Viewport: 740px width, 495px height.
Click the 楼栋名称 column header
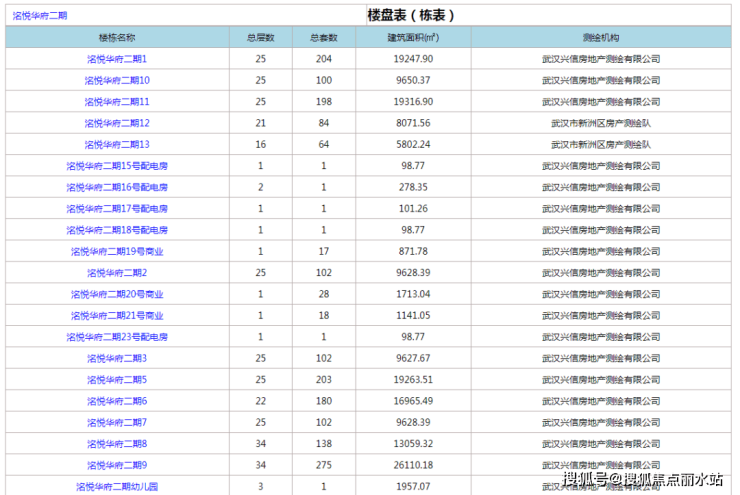[x=117, y=37]
